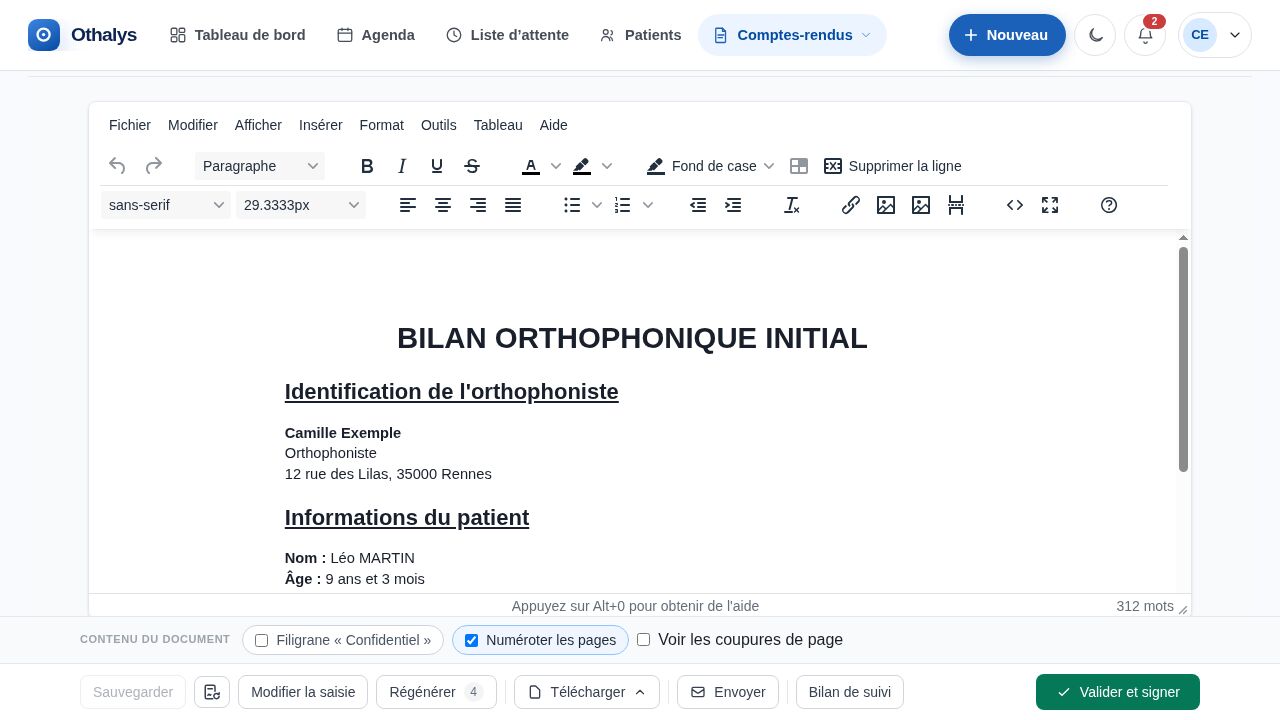This screenshot has height=720, width=1280.
Task: Apply the current highlight color swatch
Action: click(582, 166)
